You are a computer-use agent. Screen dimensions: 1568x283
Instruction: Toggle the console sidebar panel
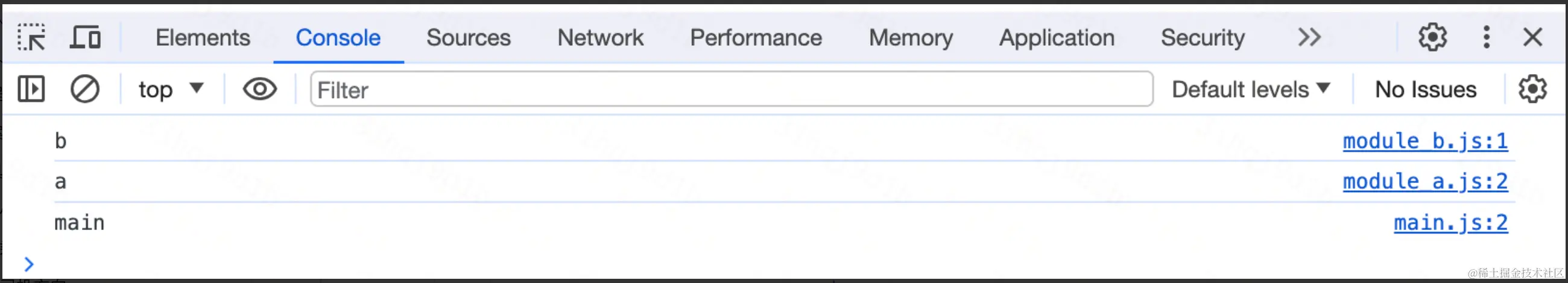tap(31, 90)
